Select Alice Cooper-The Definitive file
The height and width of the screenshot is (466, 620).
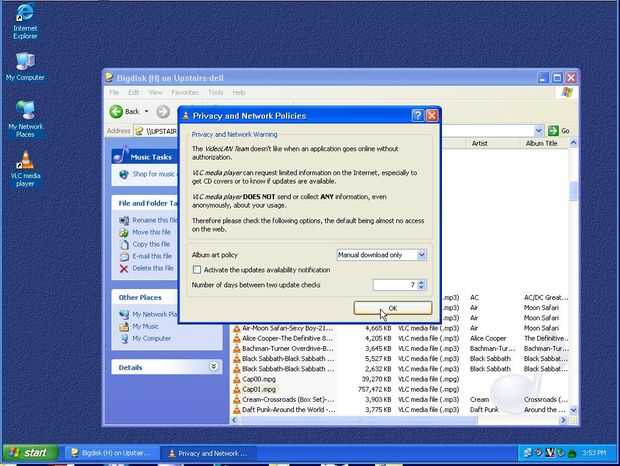tap(287, 338)
